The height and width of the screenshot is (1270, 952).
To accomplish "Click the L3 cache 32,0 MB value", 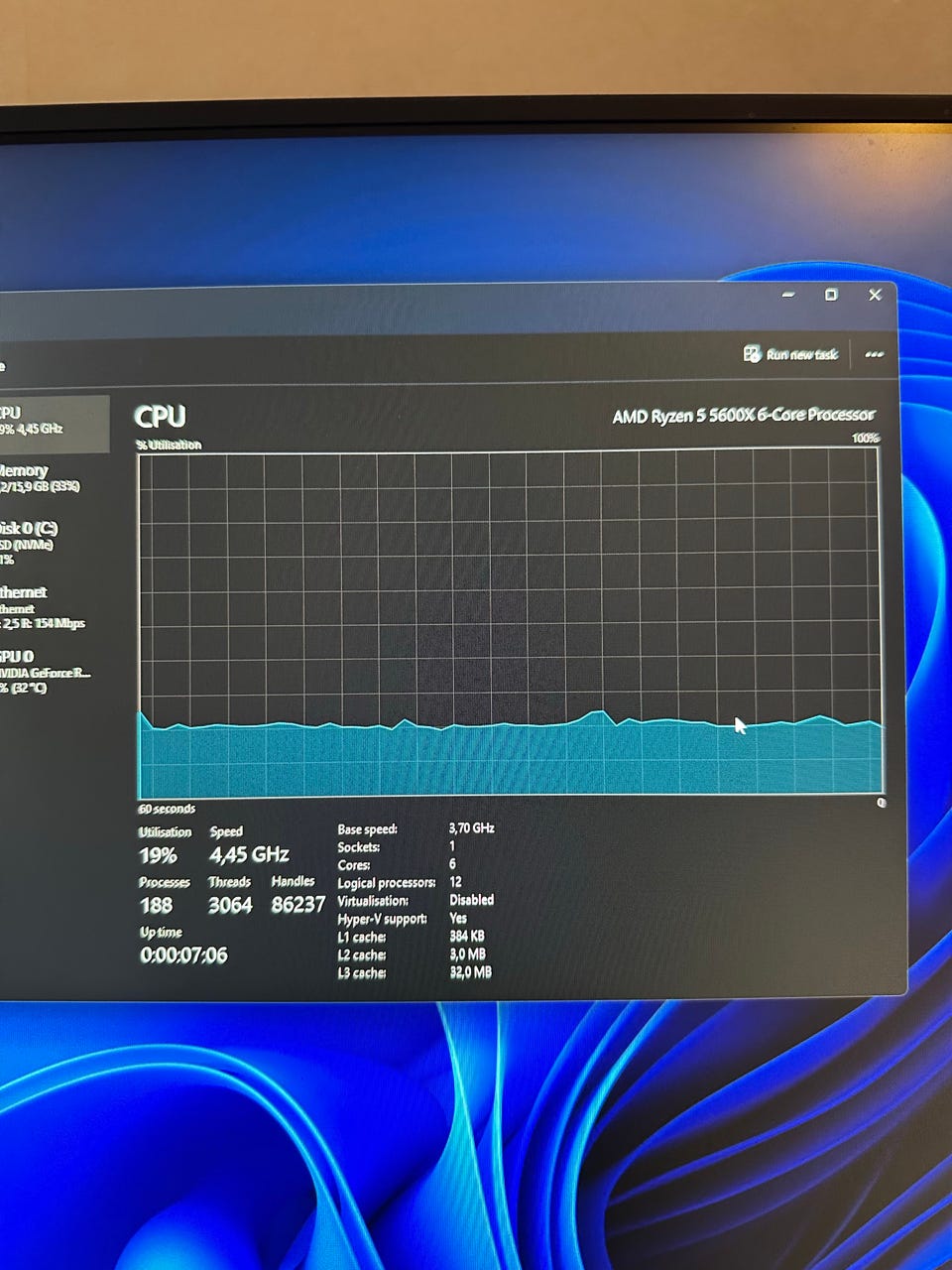I will (470, 971).
